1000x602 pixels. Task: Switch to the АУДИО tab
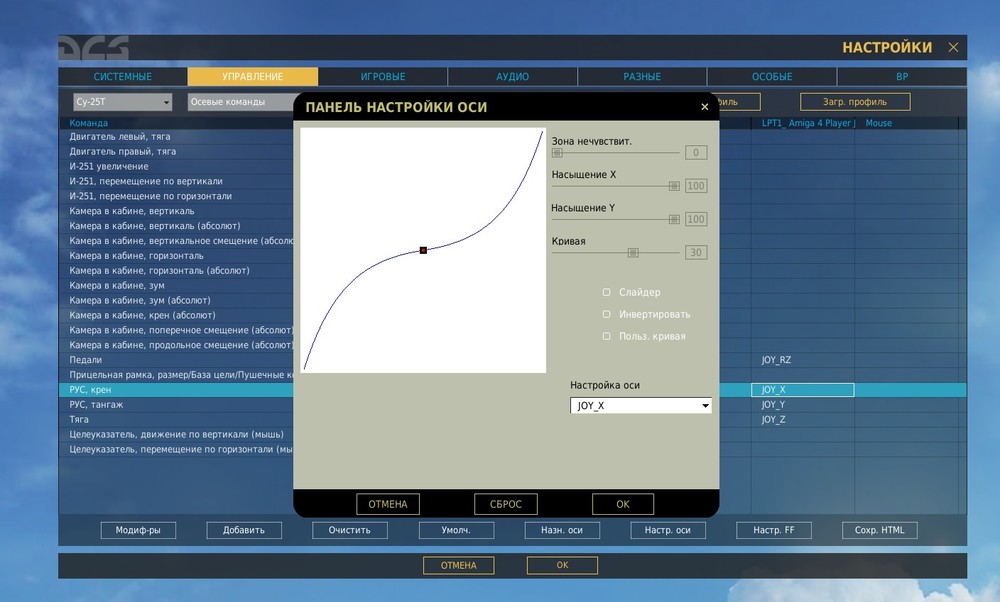tap(512, 77)
